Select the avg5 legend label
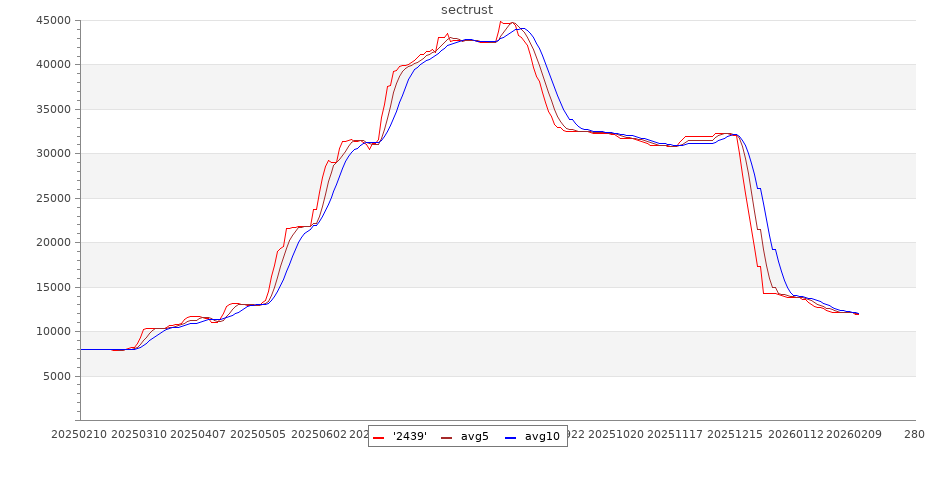 [x=474, y=436]
